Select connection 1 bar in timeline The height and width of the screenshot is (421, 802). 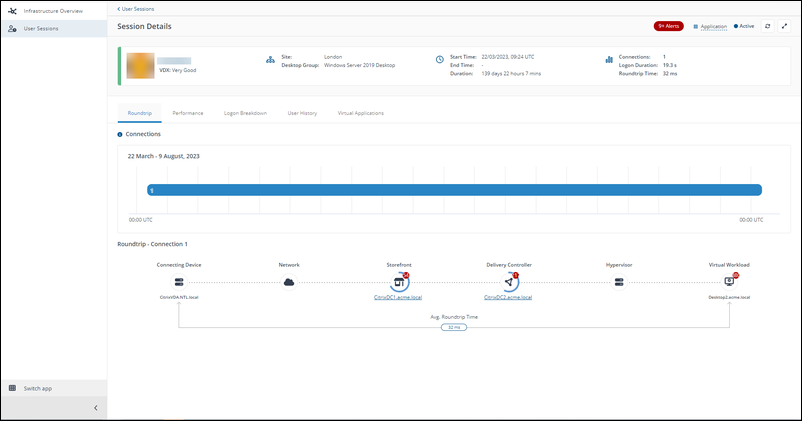454,190
